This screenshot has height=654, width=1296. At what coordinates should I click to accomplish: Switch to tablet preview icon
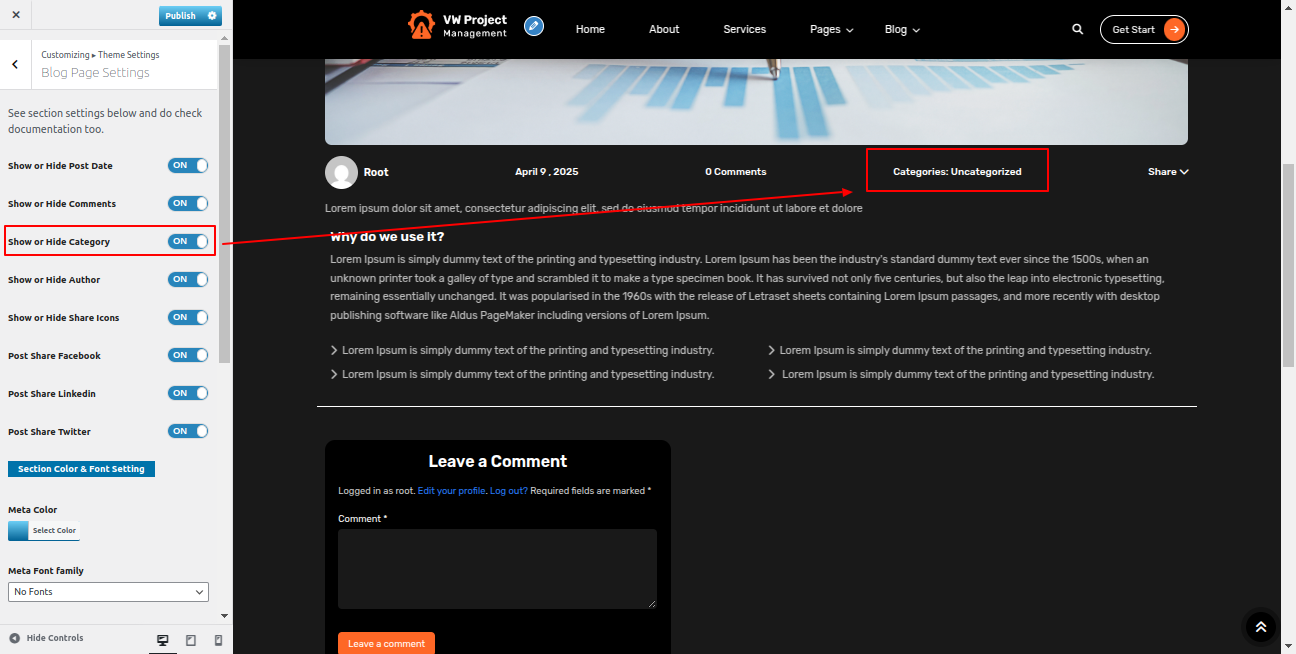[191, 640]
